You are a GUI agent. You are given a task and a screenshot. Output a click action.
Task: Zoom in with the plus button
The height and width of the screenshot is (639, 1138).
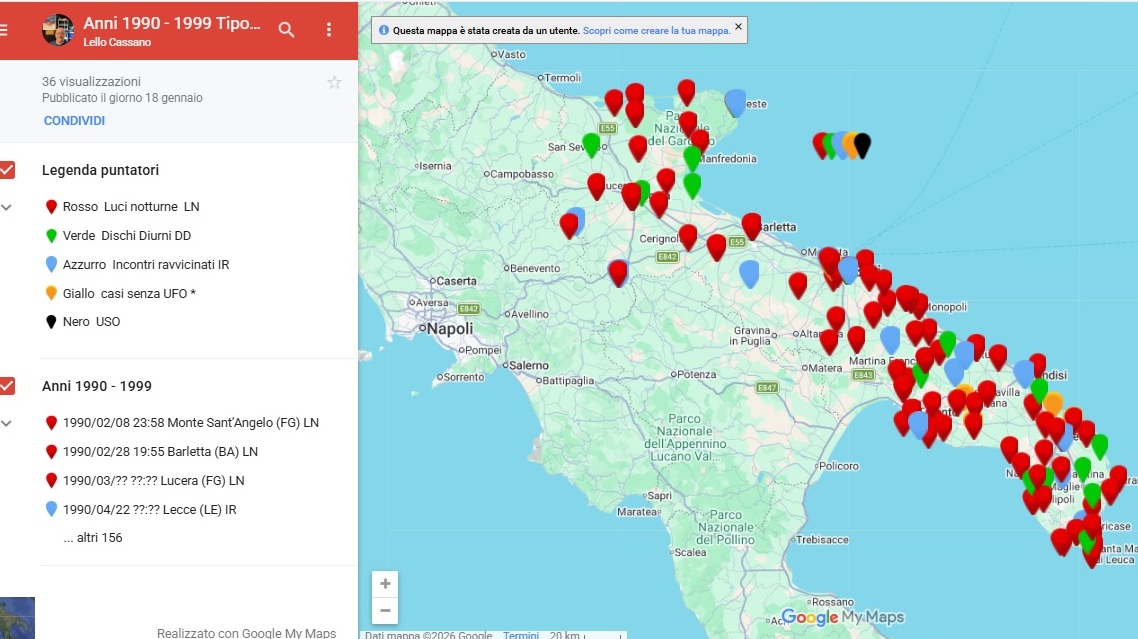pyautogui.click(x=385, y=584)
